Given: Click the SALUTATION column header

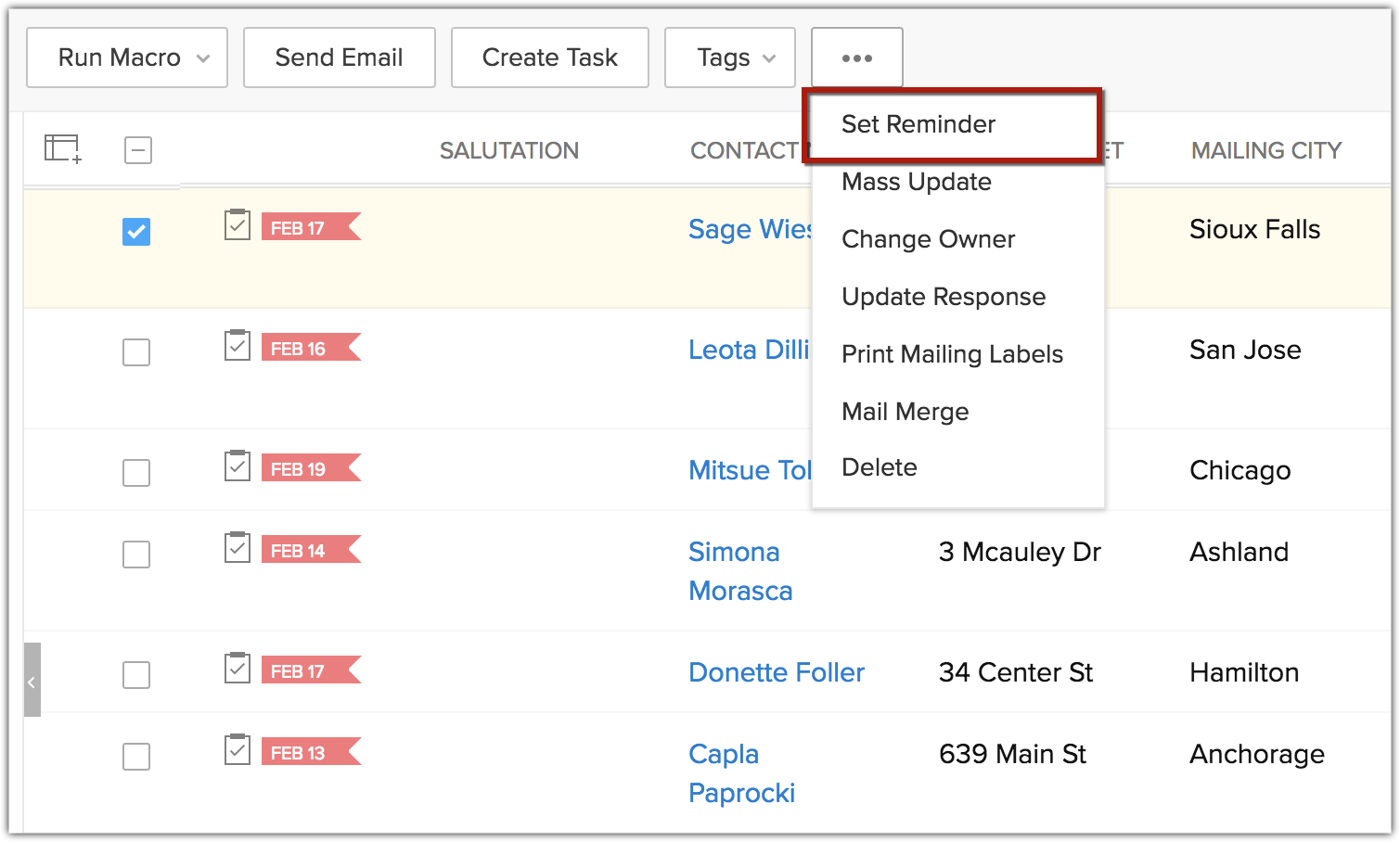Looking at the screenshot, I should click(x=509, y=150).
